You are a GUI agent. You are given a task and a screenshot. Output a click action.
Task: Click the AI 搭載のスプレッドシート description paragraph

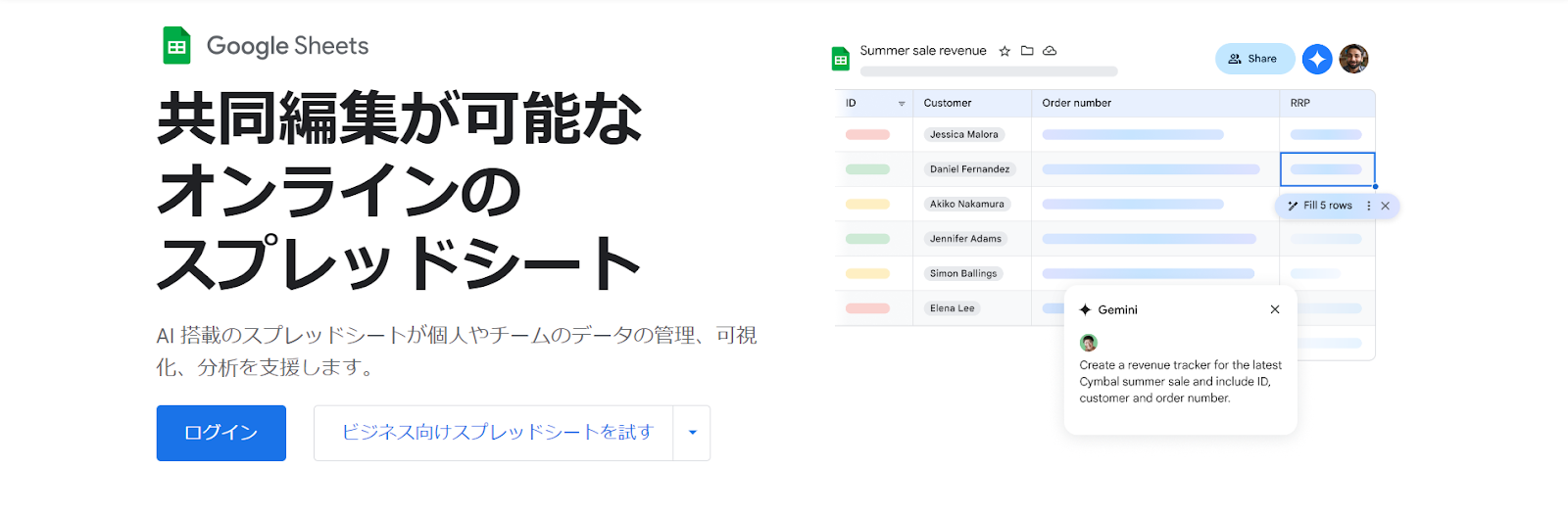click(x=457, y=351)
